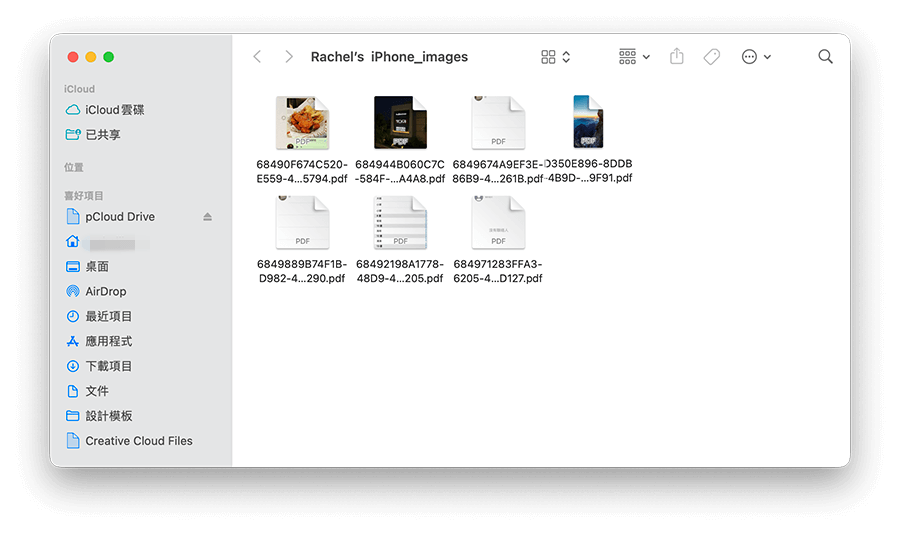Select the food photo PDF 68490F674C520
Viewport: 900px width, 533px height.
pyautogui.click(x=302, y=123)
